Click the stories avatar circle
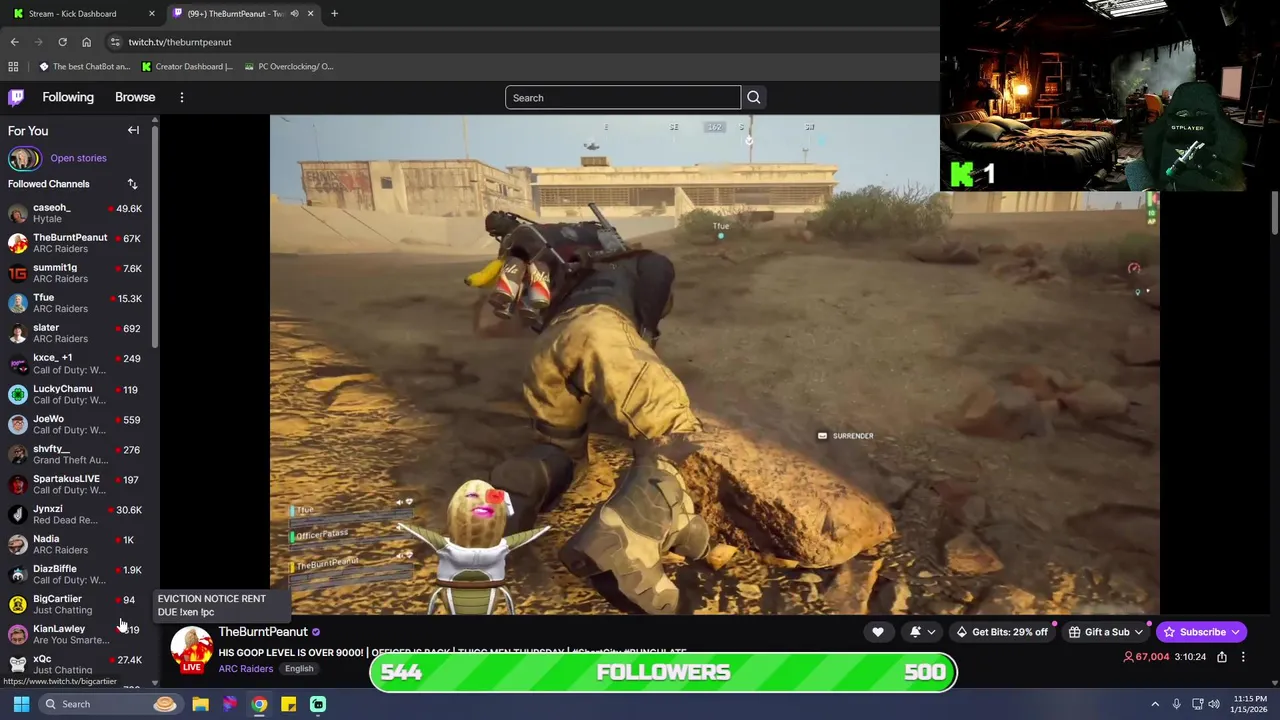The image size is (1280, 720). (25, 158)
